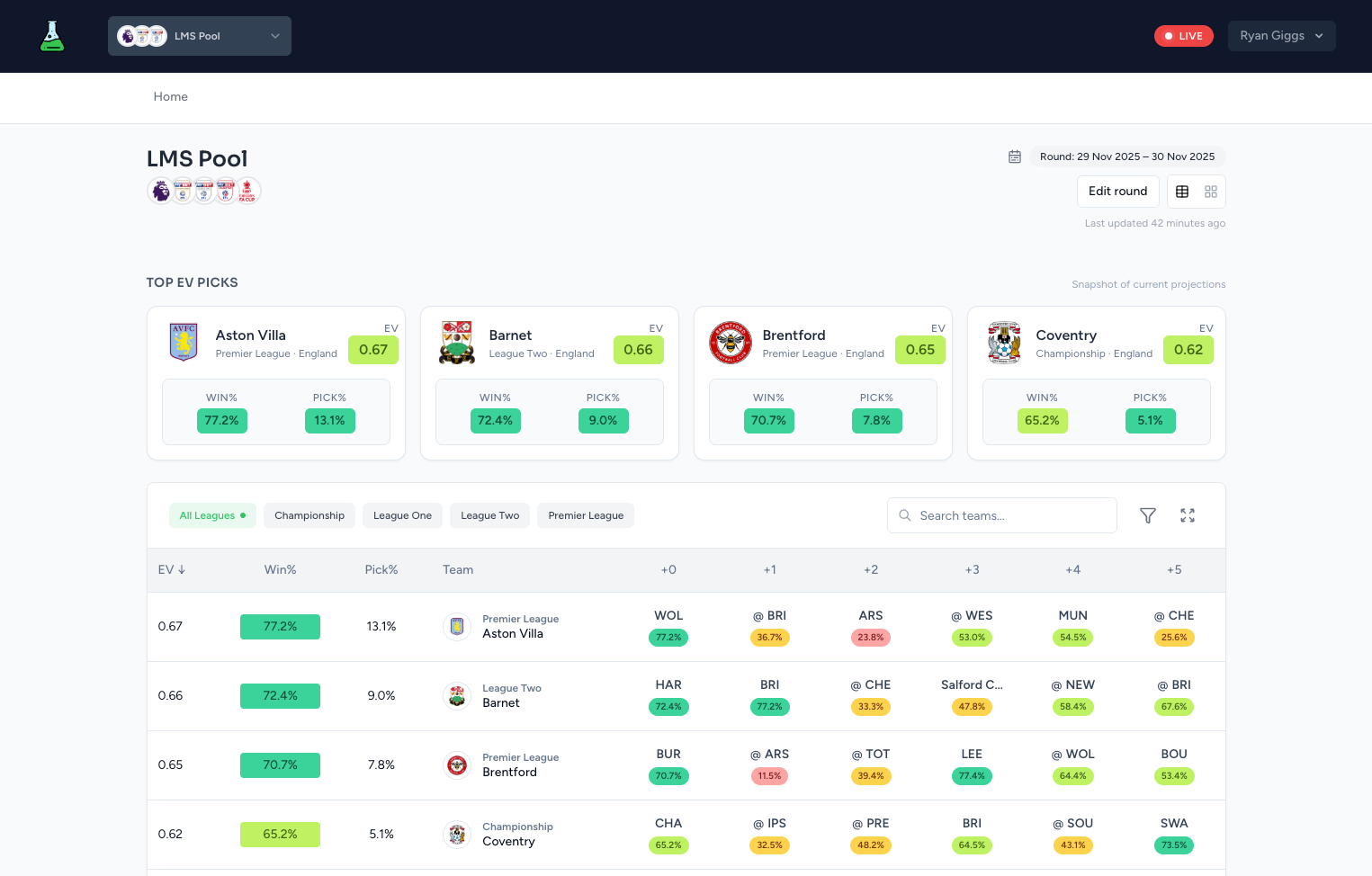Open the filter funnel icon beside search
This screenshot has height=876, width=1372.
[x=1147, y=515]
